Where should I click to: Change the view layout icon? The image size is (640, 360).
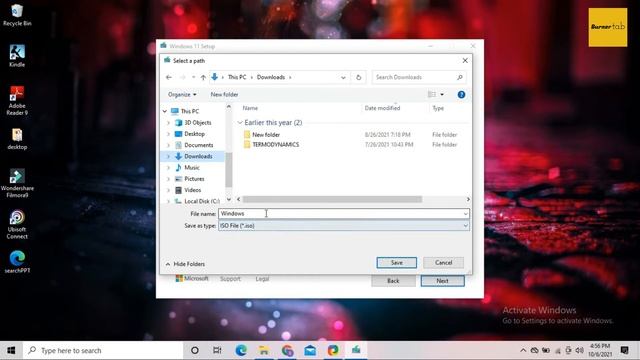431,95
